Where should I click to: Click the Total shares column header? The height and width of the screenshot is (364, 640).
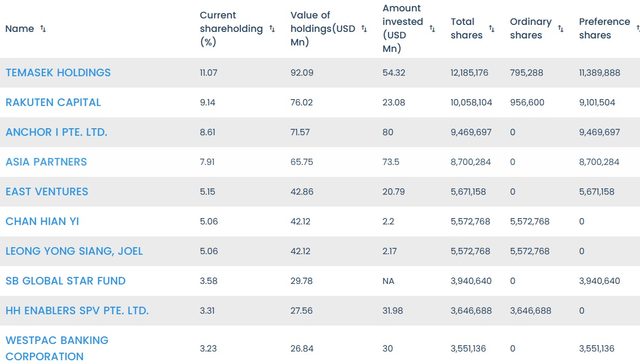pyautogui.click(x=467, y=29)
